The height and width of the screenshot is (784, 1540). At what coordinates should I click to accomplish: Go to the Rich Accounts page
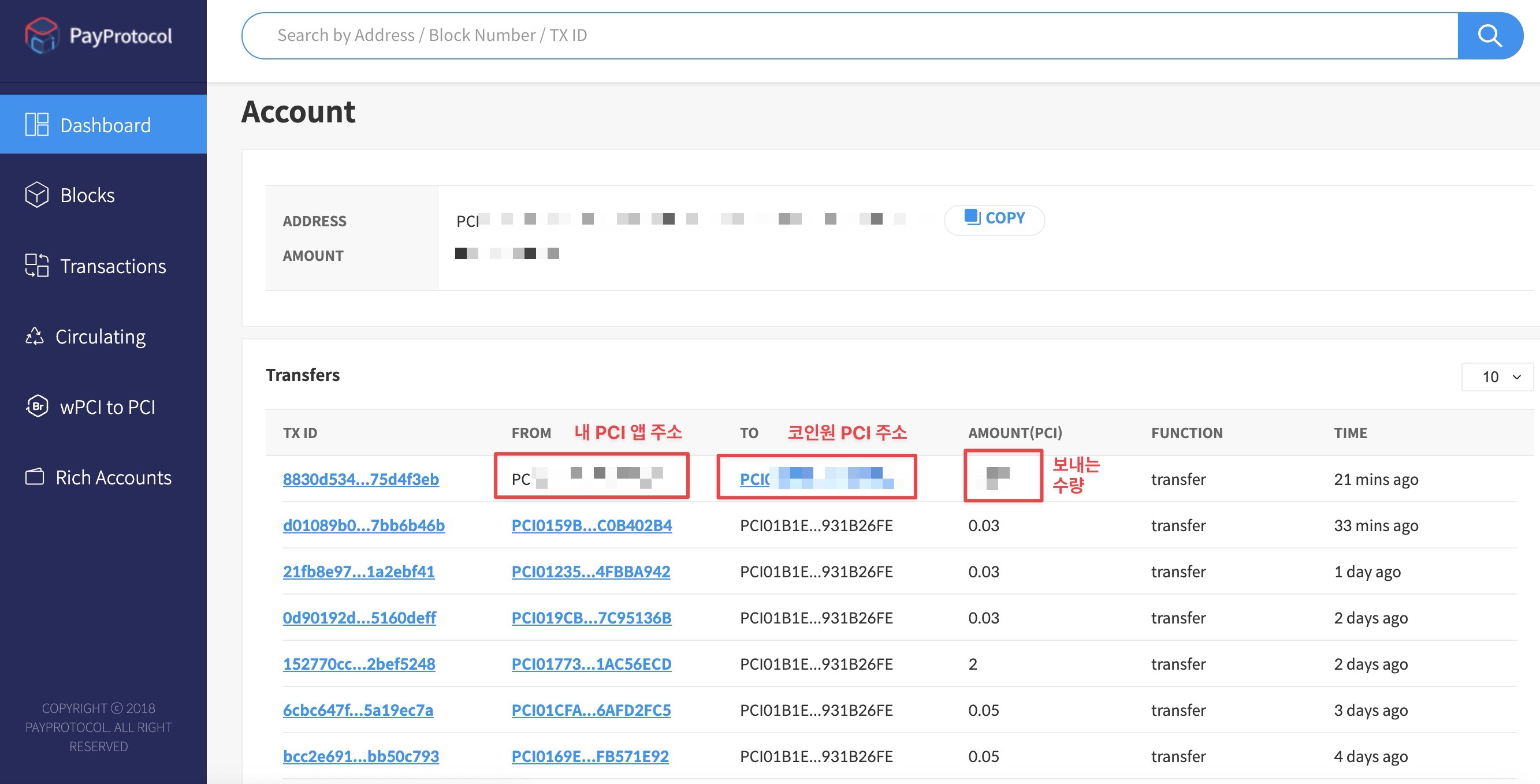coord(113,477)
